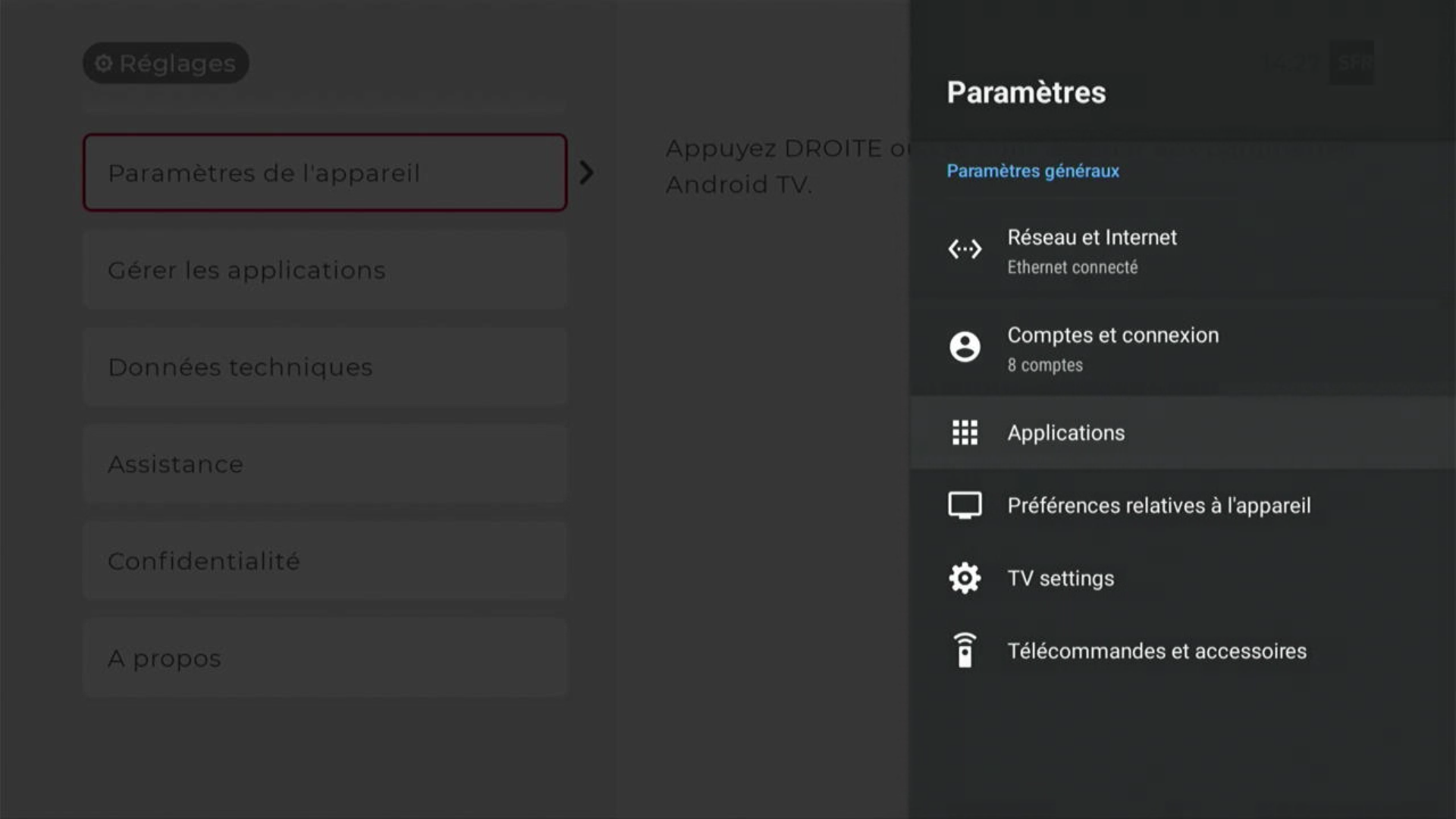This screenshot has width=1456, height=819.
Task: Select the TV settings gear icon
Action: pos(964,577)
